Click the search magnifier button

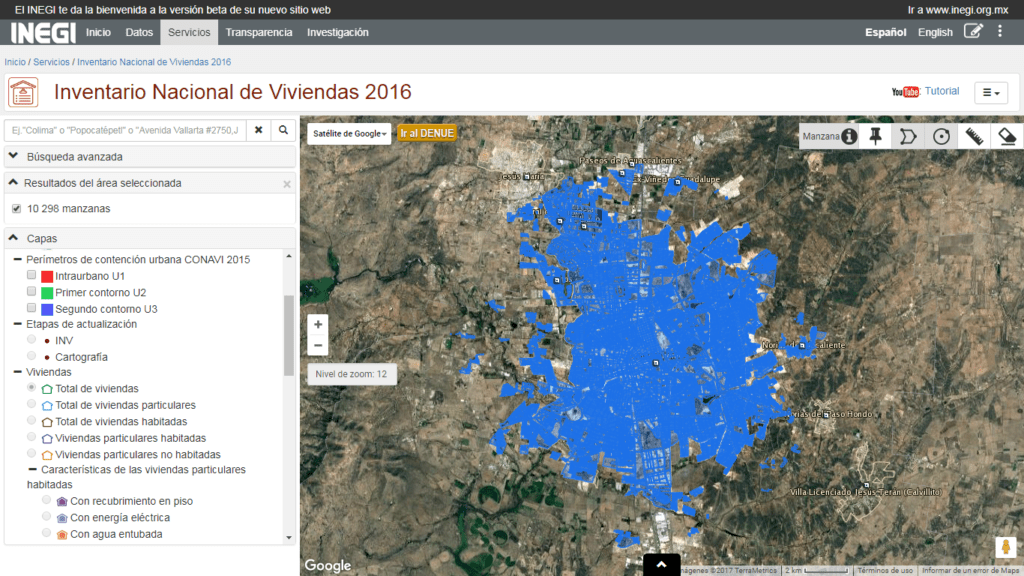click(x=283, y=130)
